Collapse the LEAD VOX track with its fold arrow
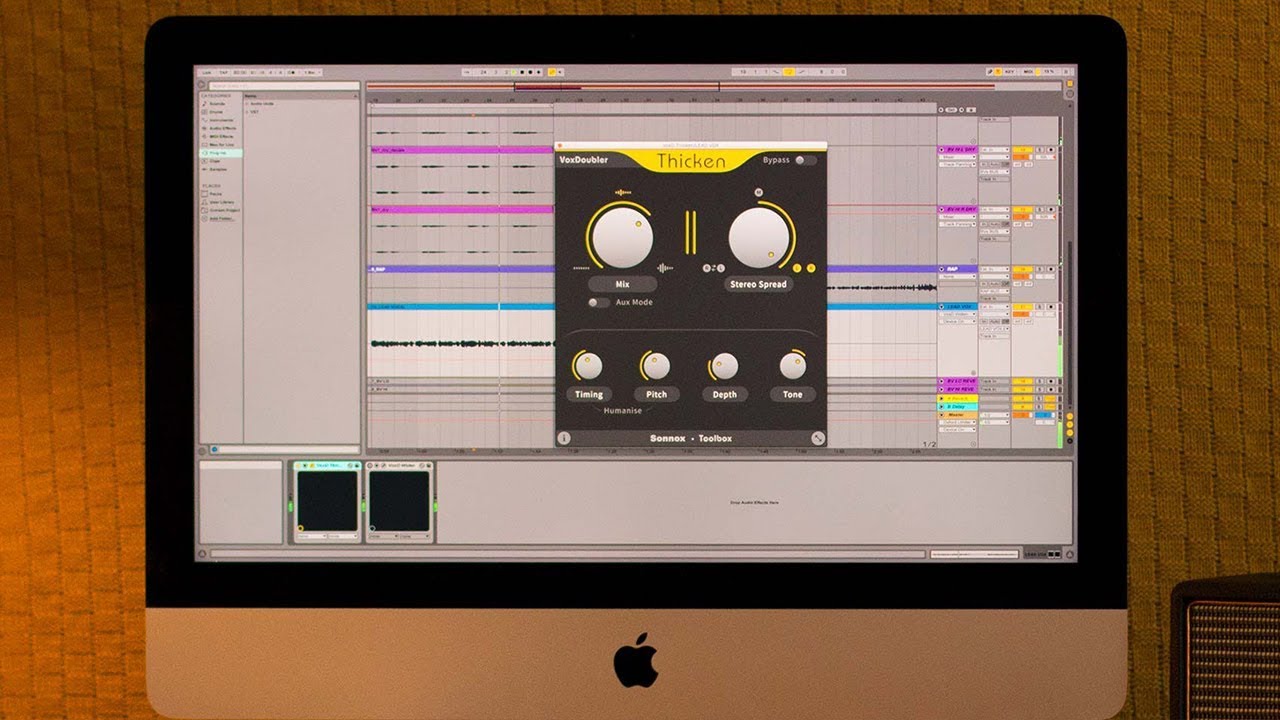 [941, 307]
